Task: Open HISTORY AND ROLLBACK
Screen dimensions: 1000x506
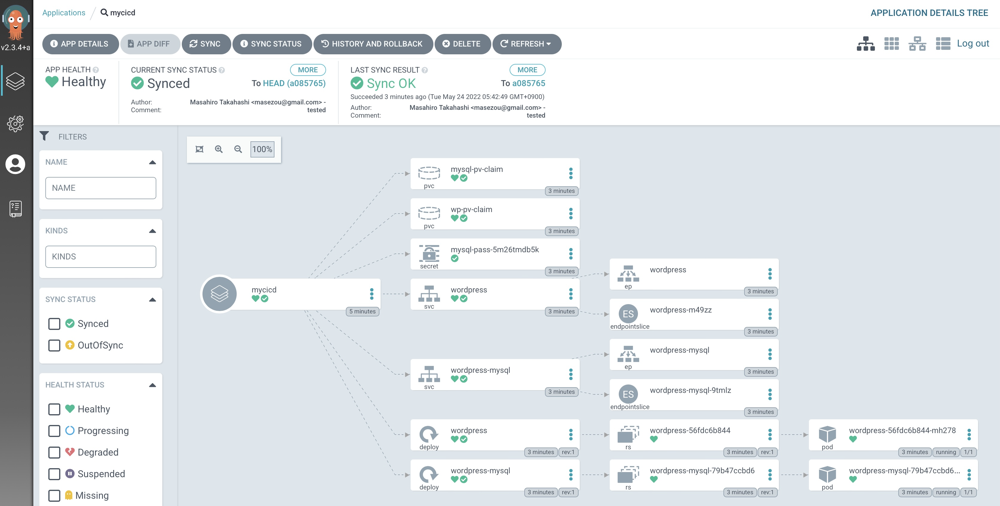Action: (x=373, y=44)
